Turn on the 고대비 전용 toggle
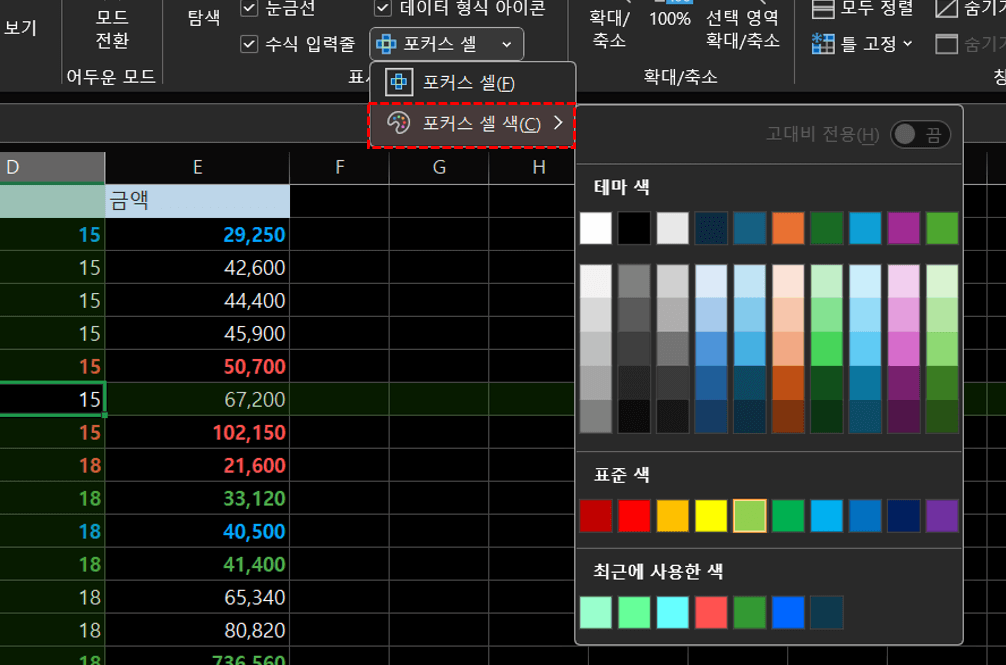1006x665 pixels. 920,133
